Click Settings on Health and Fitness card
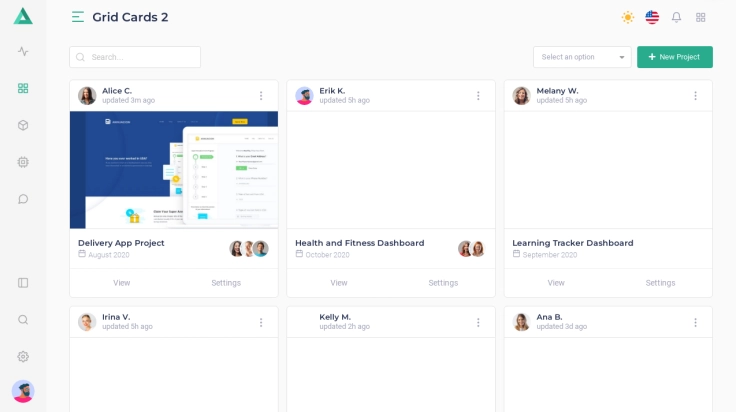736x412 pixels. [443, 283]
